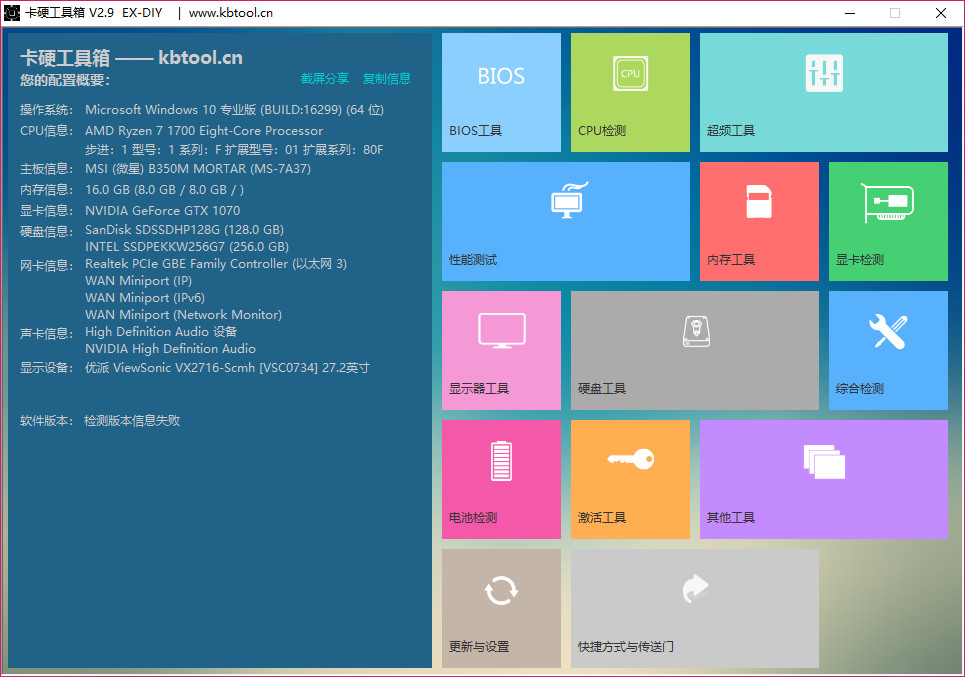Open 激活工具 key icon tile
The width and height of the screenshot is (965, 677).
[x=630, y=460]
